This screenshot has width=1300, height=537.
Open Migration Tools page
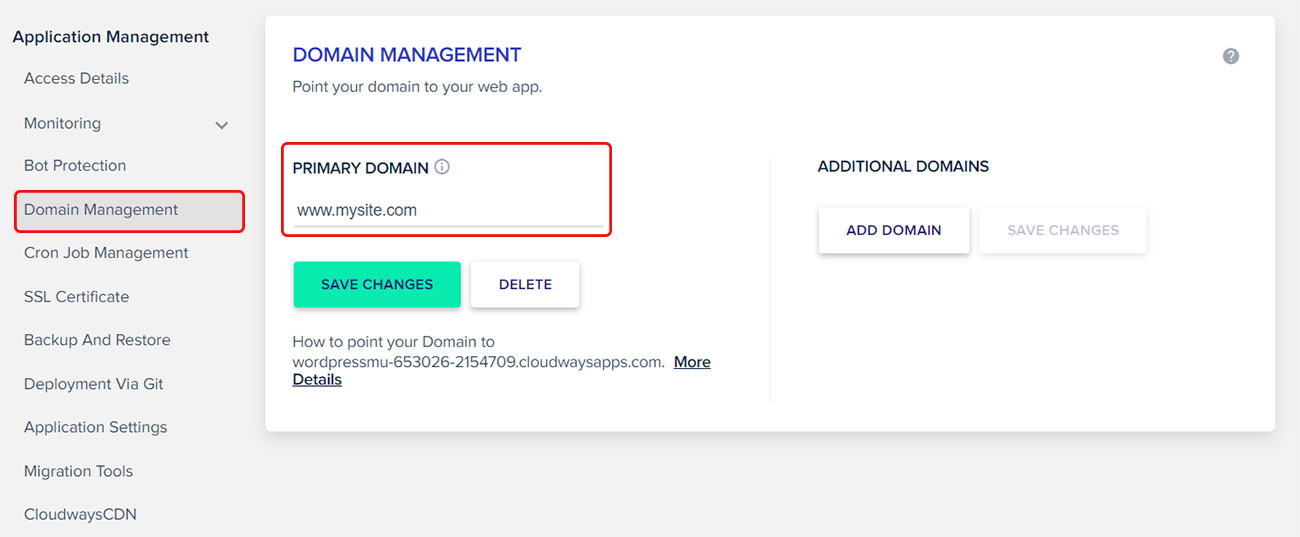78,471
